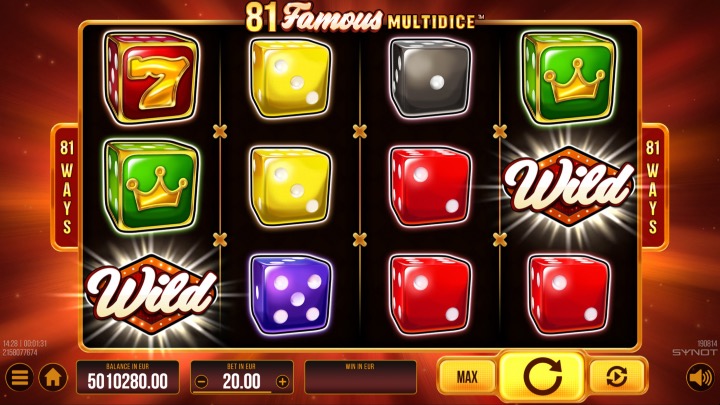720x405 pixels.
Task: Toggle autoplay with the looping arrows button
Action: tap(617, 377)
